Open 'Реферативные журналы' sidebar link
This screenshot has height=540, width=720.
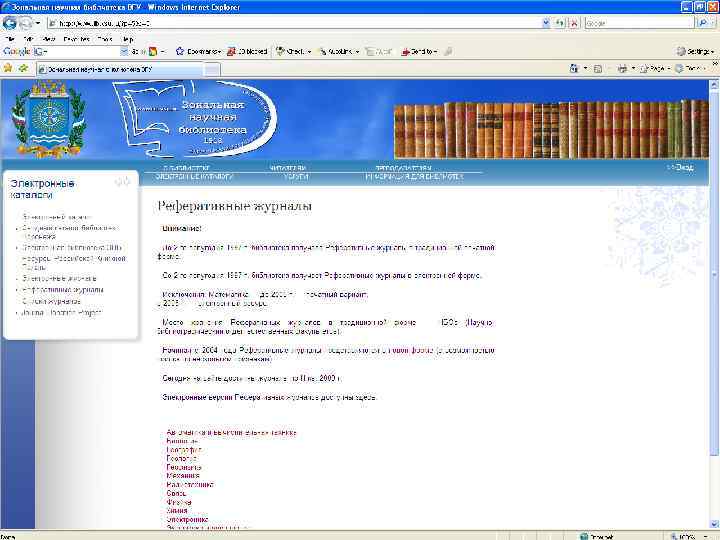click(x=63, y=290)
